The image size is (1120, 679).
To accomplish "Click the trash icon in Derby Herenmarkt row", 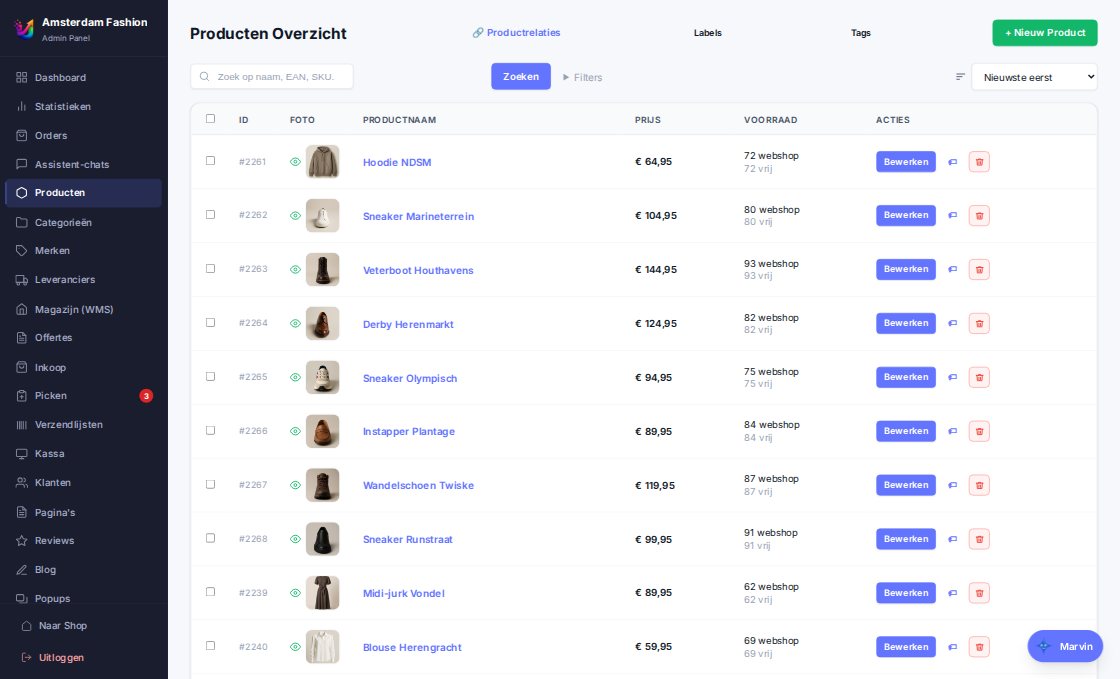I will tap(979, 323).
